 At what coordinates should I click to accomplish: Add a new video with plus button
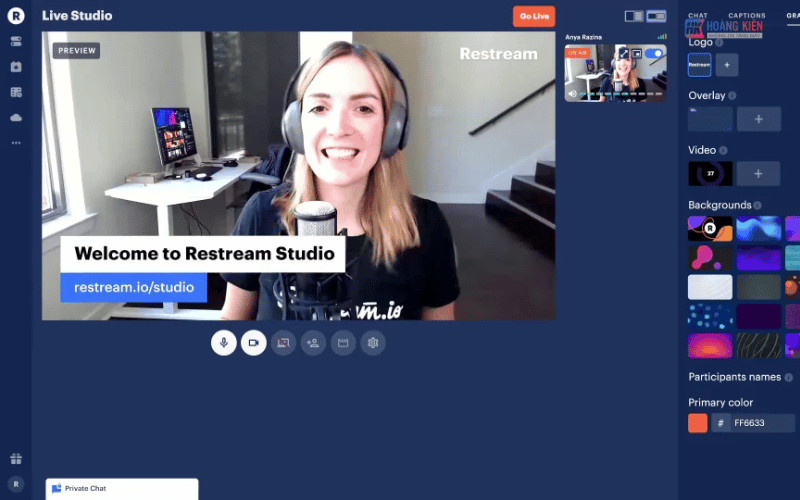pos(758,173)
